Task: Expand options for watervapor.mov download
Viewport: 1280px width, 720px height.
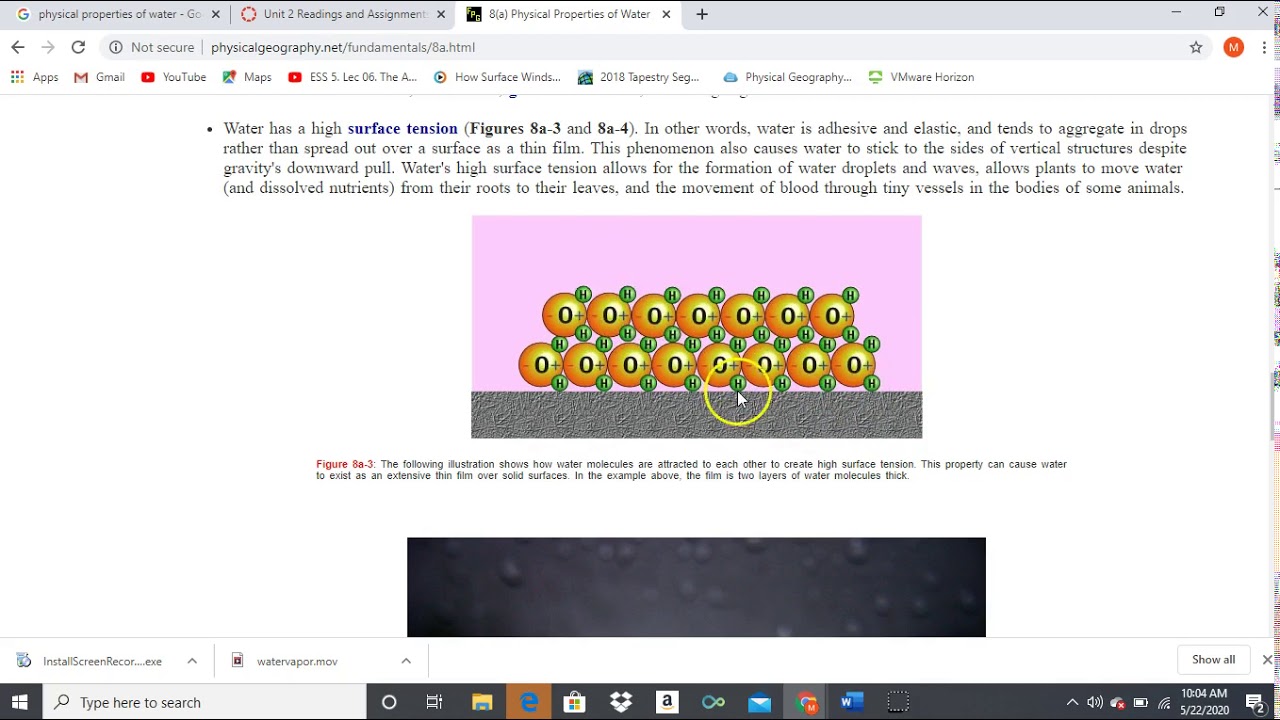Action: [406, 661]
